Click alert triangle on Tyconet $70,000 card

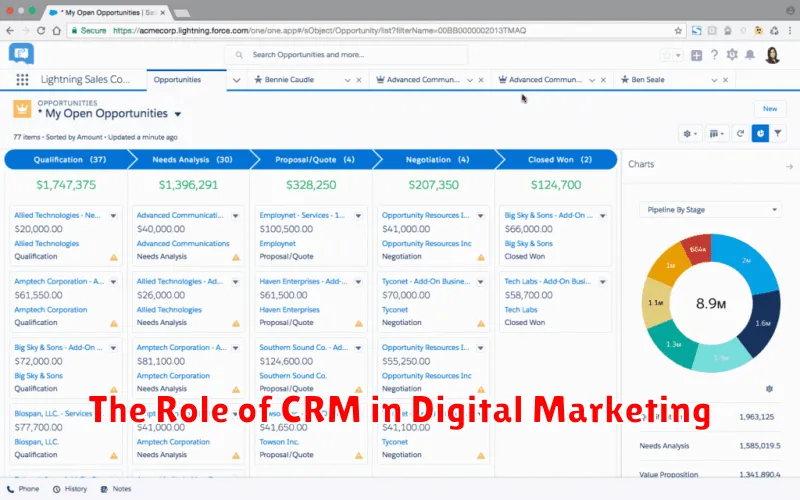pos(481,323)
